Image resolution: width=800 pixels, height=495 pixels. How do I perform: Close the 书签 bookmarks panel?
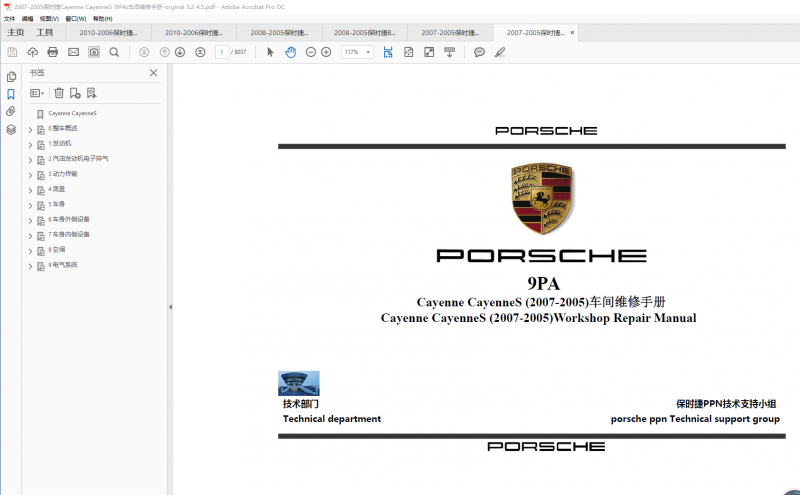click(x=154, y=73)
